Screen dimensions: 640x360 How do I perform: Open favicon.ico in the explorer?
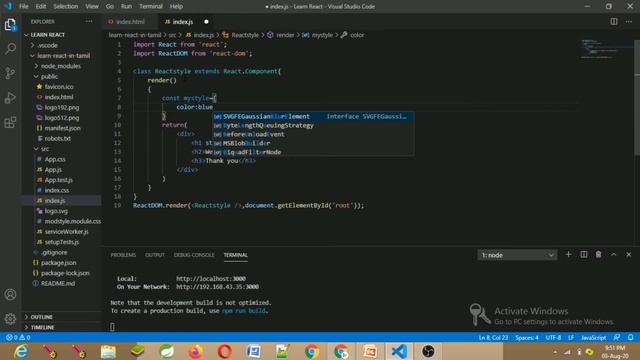coord(59,87)
